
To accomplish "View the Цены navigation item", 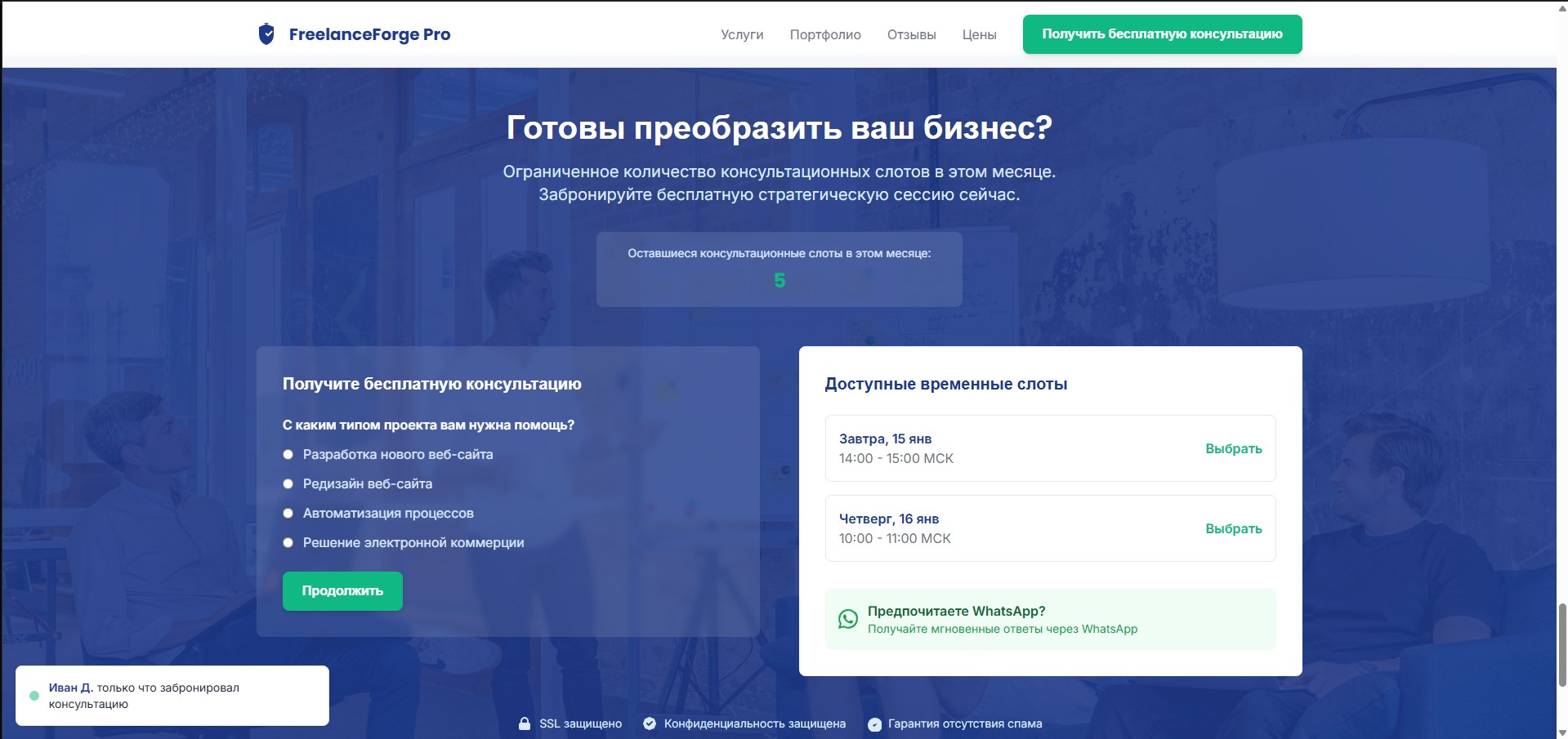I will 979,34.
